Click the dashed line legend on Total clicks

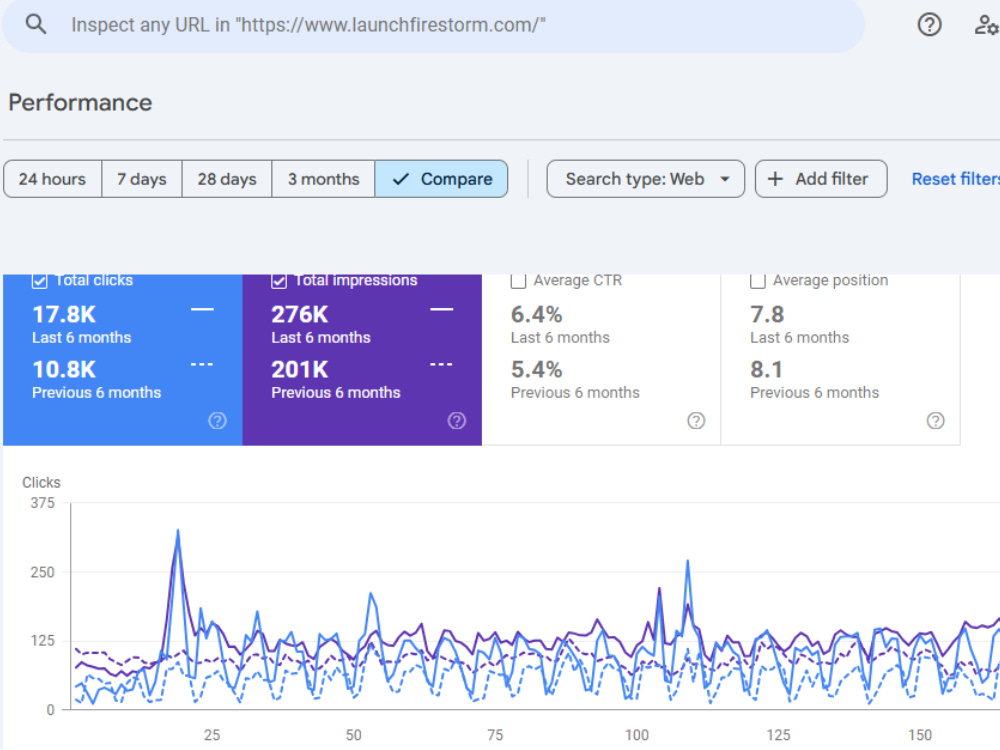click(202, 364)
